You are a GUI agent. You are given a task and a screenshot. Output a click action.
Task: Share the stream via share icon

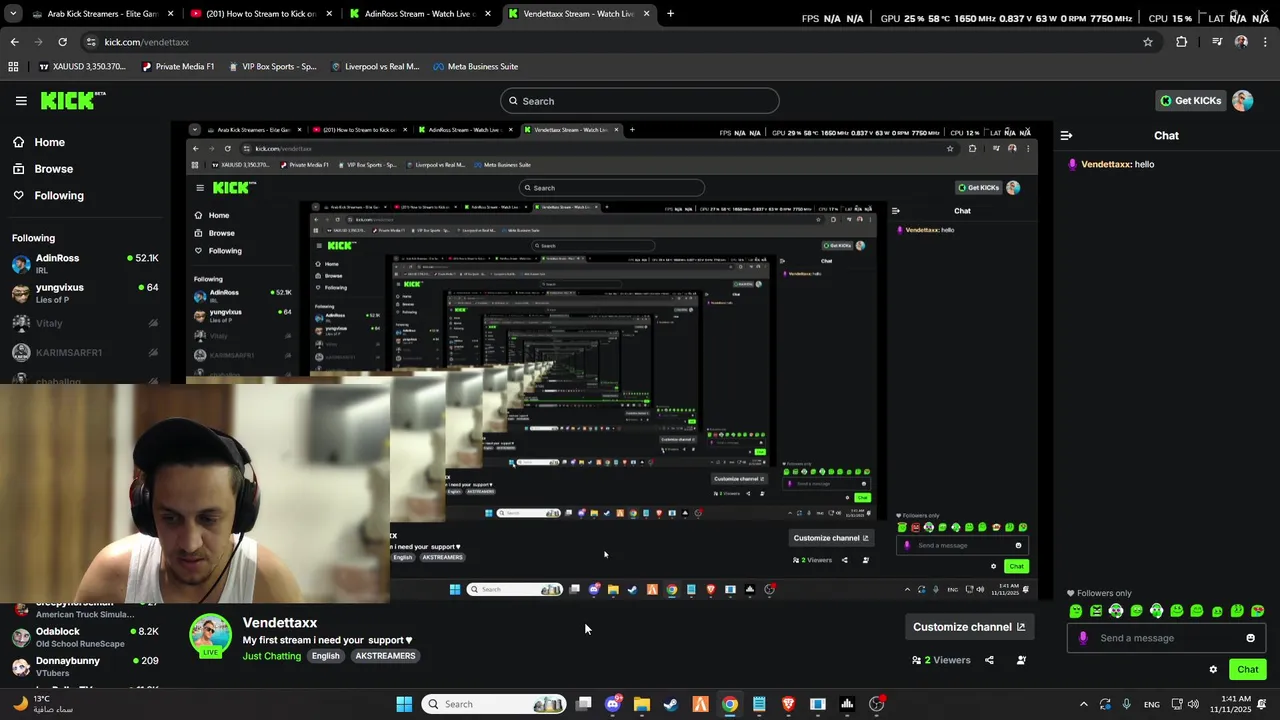(x=989, y=660)
